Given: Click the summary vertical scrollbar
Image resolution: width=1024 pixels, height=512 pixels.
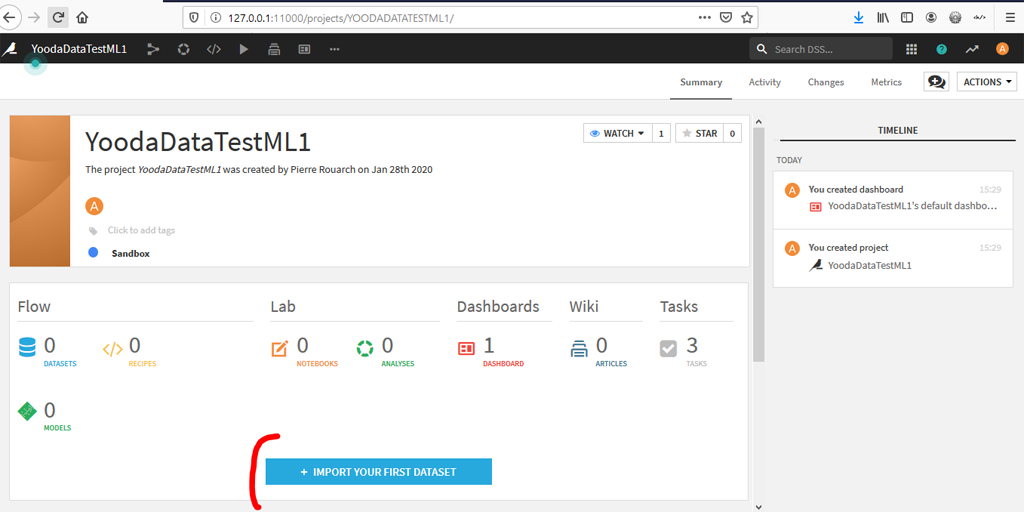Looking at the screenshot, I should click(x=758, y=244).
